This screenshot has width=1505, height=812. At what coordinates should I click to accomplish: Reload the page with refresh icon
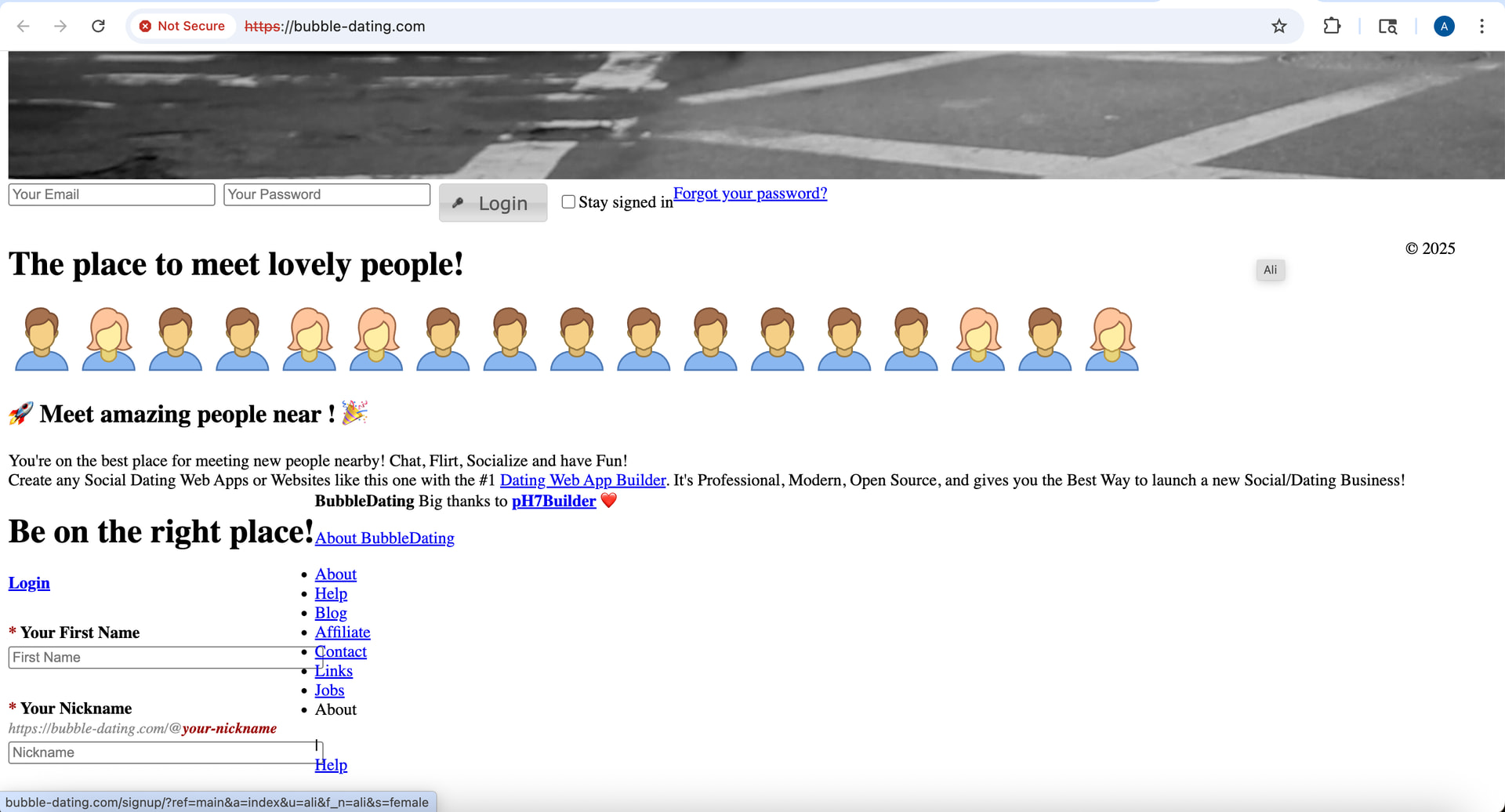point(98,26)
